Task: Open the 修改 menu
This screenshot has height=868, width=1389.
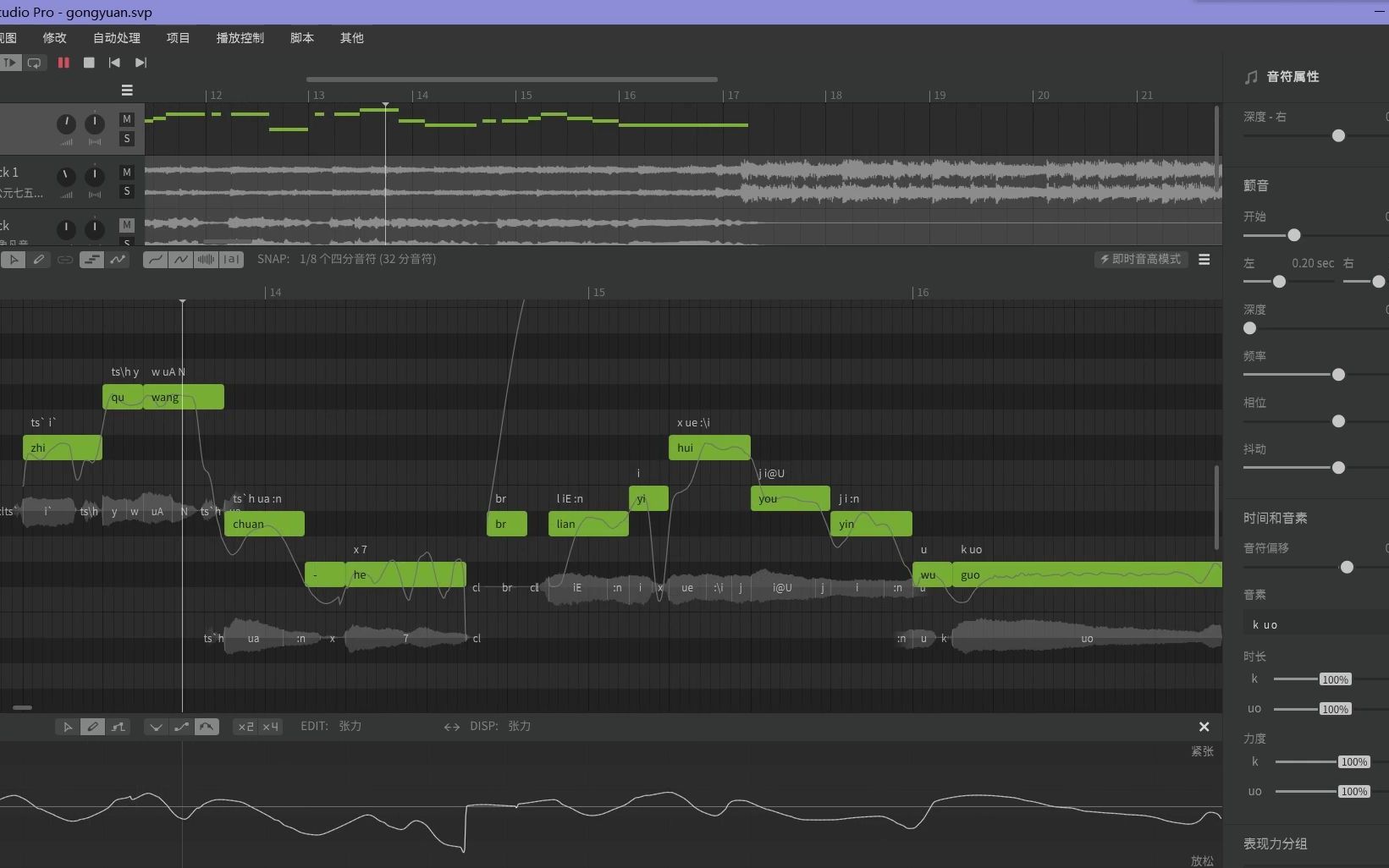Action: (54, 38)
